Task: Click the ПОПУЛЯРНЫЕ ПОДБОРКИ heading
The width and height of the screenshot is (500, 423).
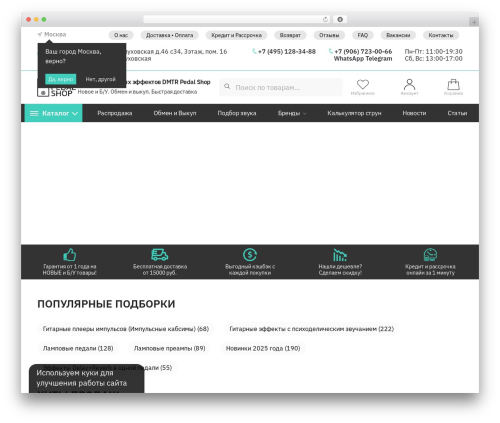Action: (106, 304)
